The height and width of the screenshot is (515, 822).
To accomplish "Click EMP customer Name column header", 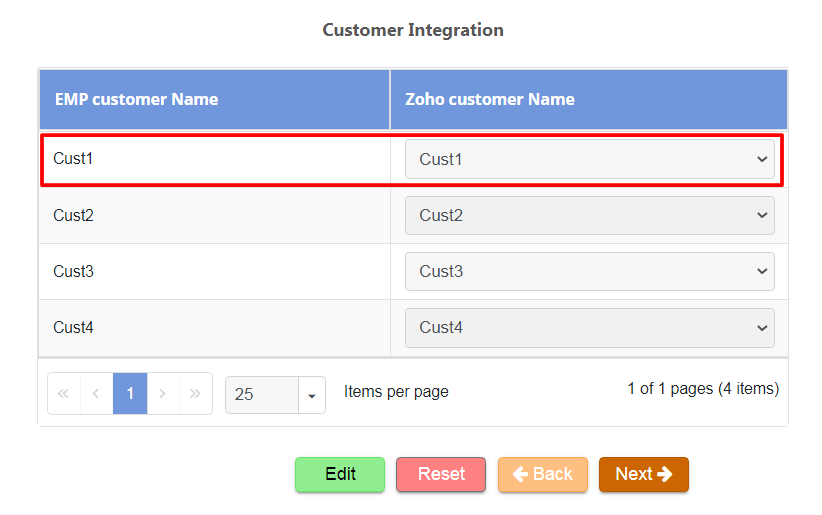I will pos(137,99).
